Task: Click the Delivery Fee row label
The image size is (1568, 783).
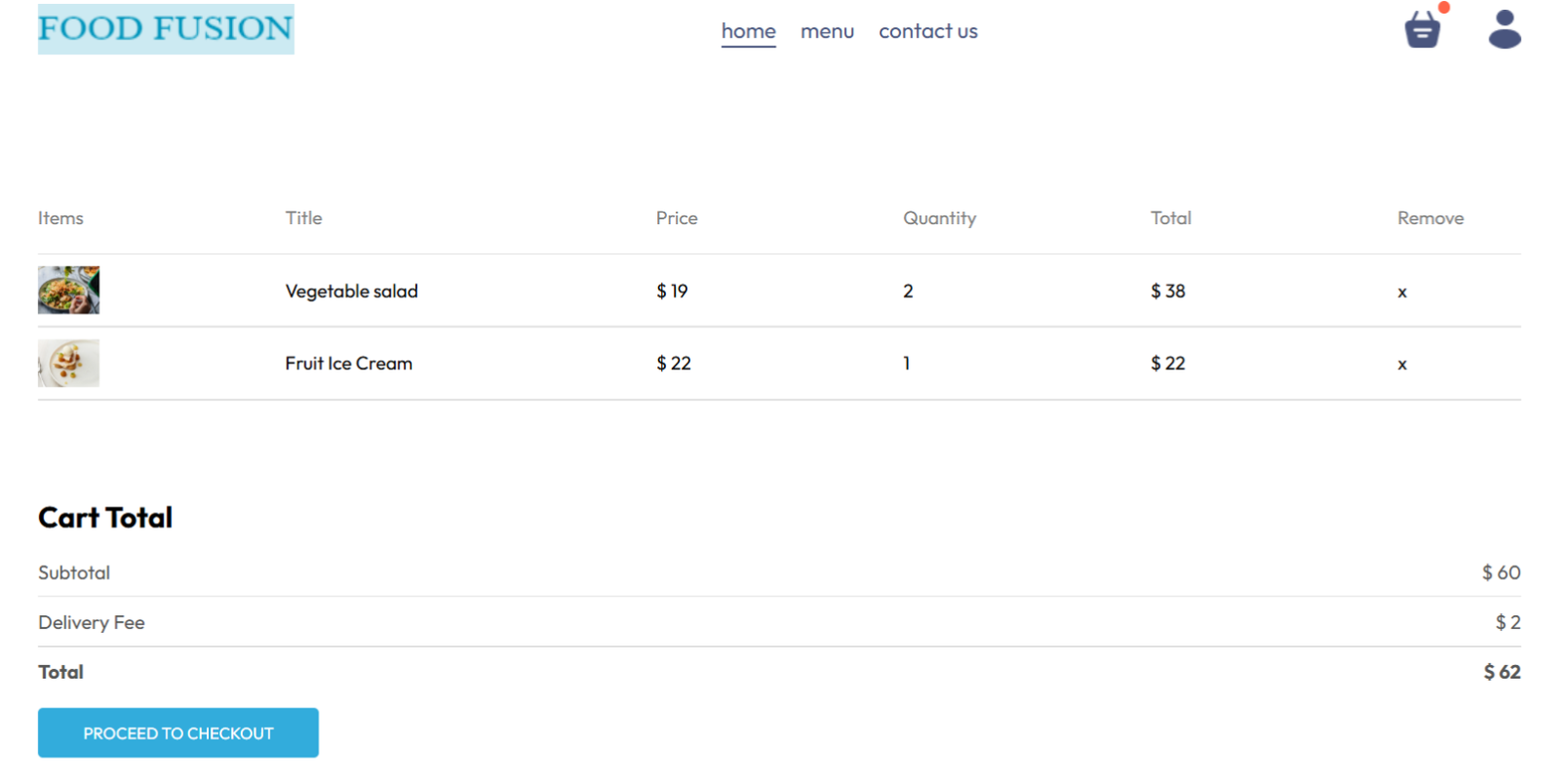Action: pyautogui.click(x=92, y=622)
